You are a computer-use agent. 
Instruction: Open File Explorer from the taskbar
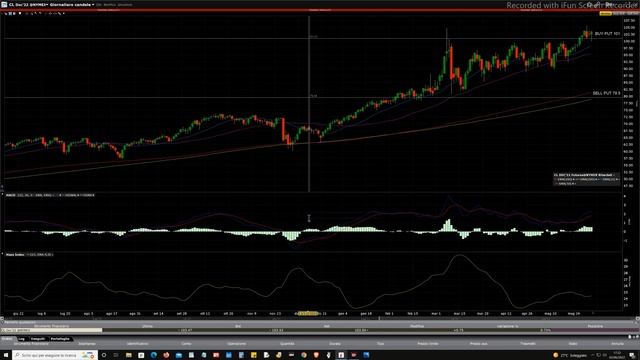129,355
